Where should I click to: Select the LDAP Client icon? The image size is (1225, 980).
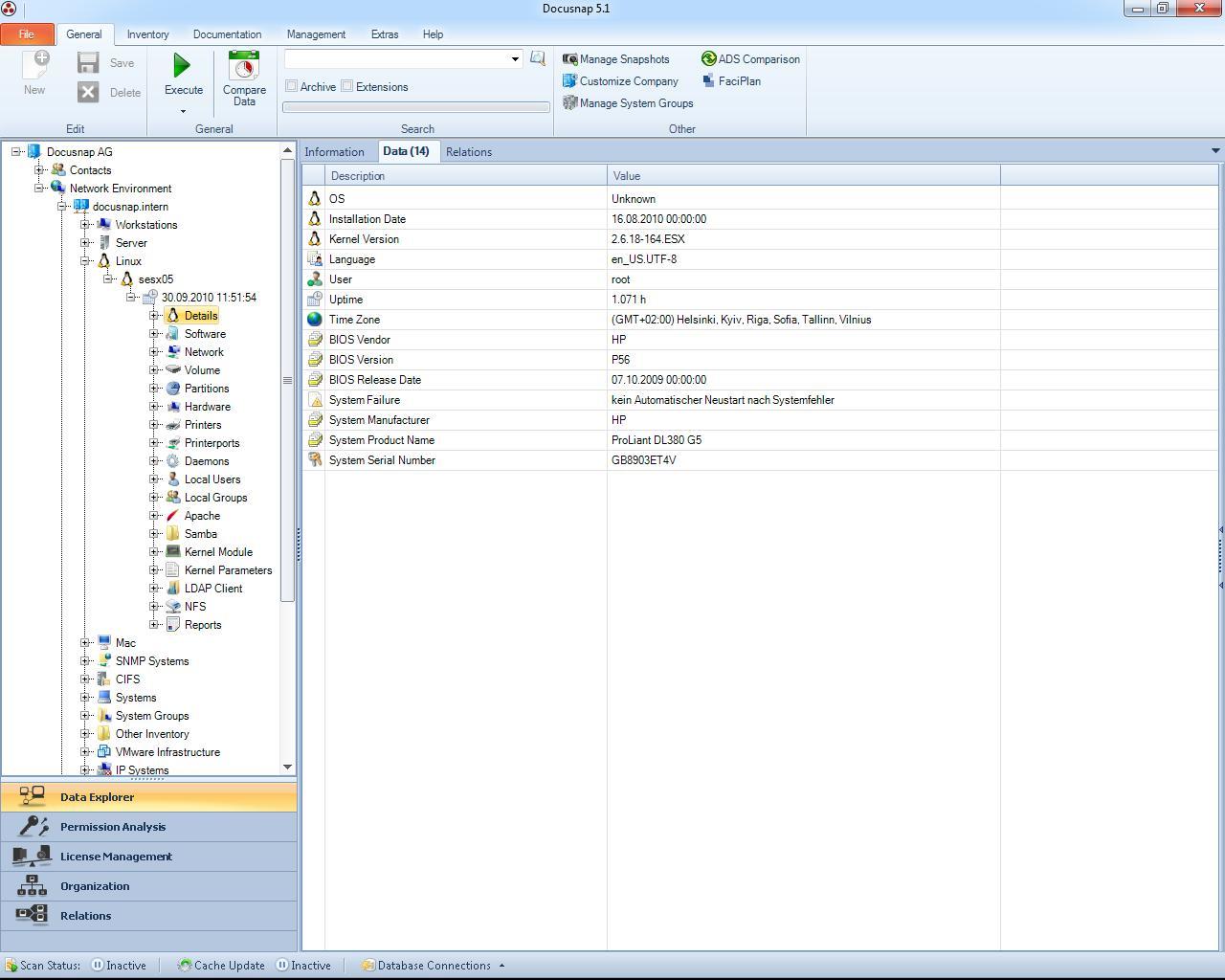point(172,589)
